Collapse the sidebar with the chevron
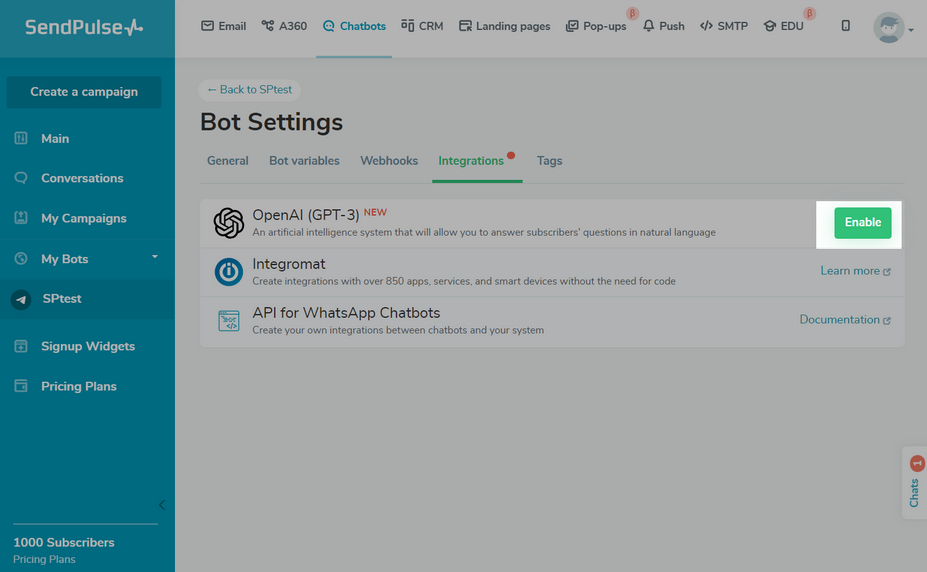 point(162,505)
